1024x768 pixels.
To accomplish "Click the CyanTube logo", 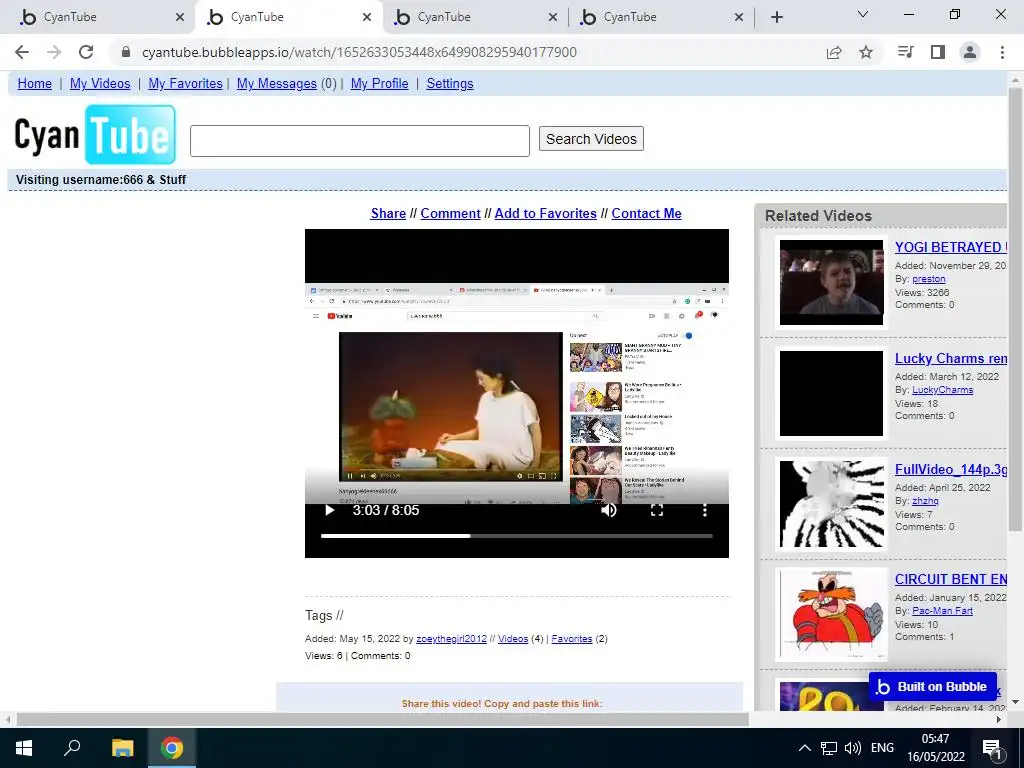I will point(95,135).
